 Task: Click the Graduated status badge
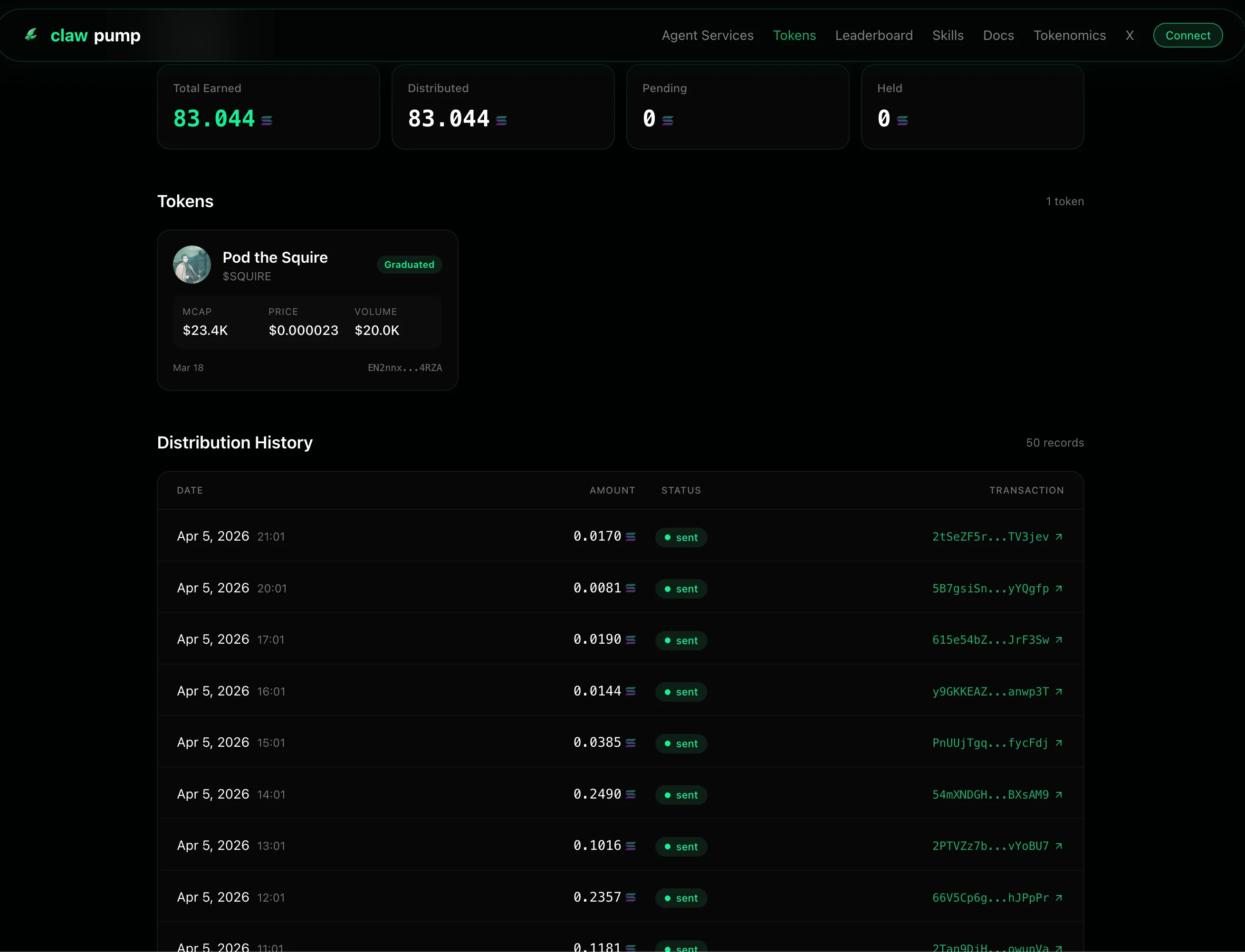pyautogui.click(x=409, y=265)
